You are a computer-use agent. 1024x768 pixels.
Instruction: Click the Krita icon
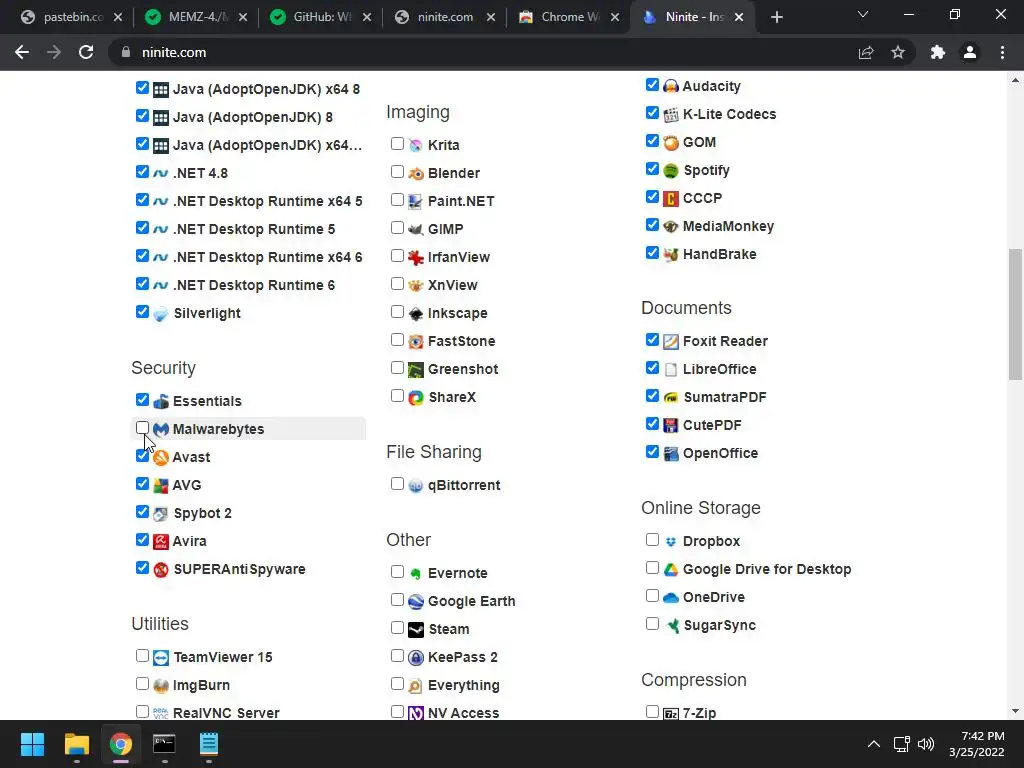click(x=415, y=145)
